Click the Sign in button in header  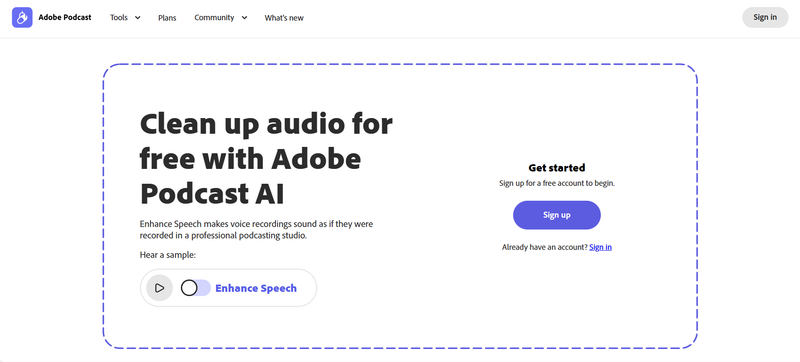[x=765, y=17]
